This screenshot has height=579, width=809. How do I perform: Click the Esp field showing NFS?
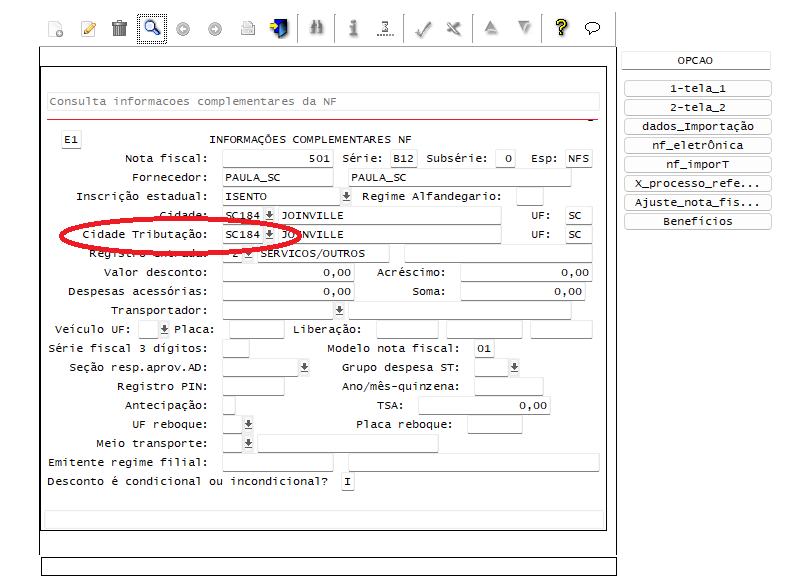pos(578,158)
